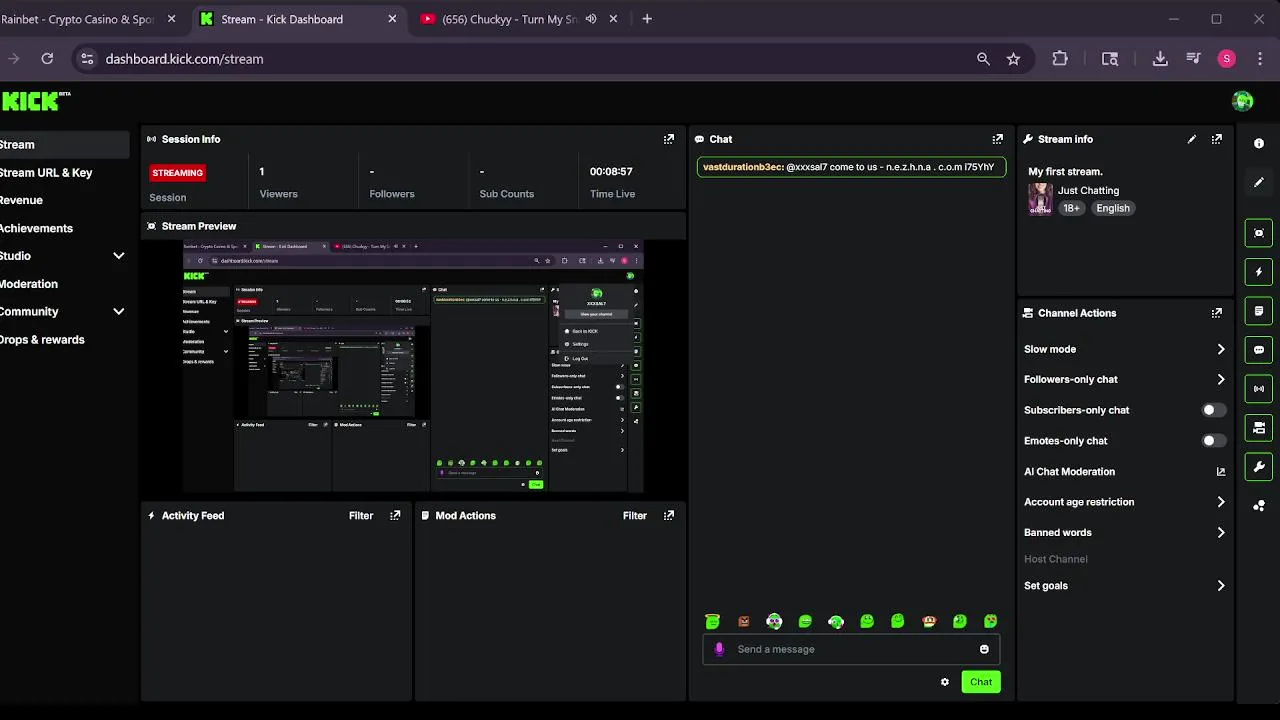1280x720 pixels.
Task: Open Slow mode options
Action: [1124, 349]
